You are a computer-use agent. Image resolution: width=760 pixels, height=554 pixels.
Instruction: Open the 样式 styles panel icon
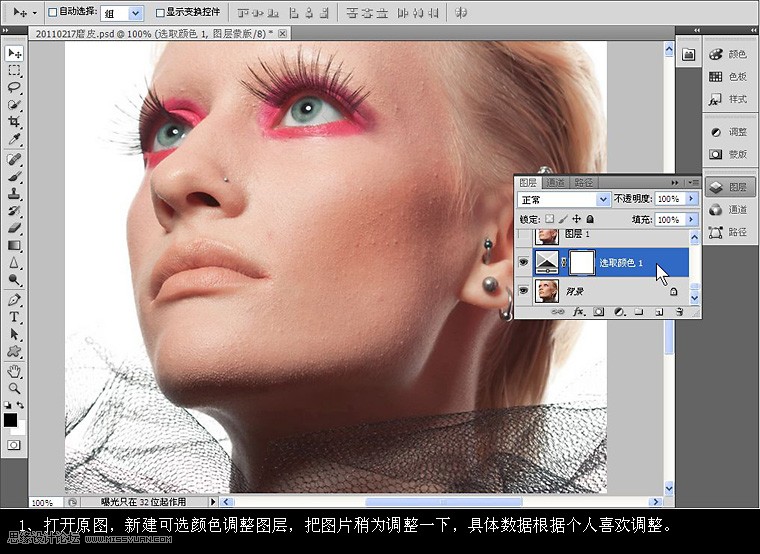click(716, 99)
